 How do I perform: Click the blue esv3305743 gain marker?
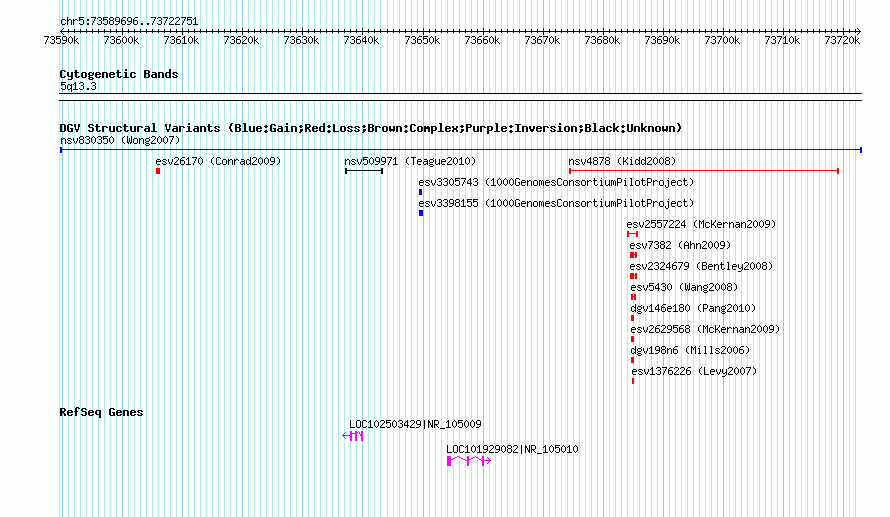(421, 192)
